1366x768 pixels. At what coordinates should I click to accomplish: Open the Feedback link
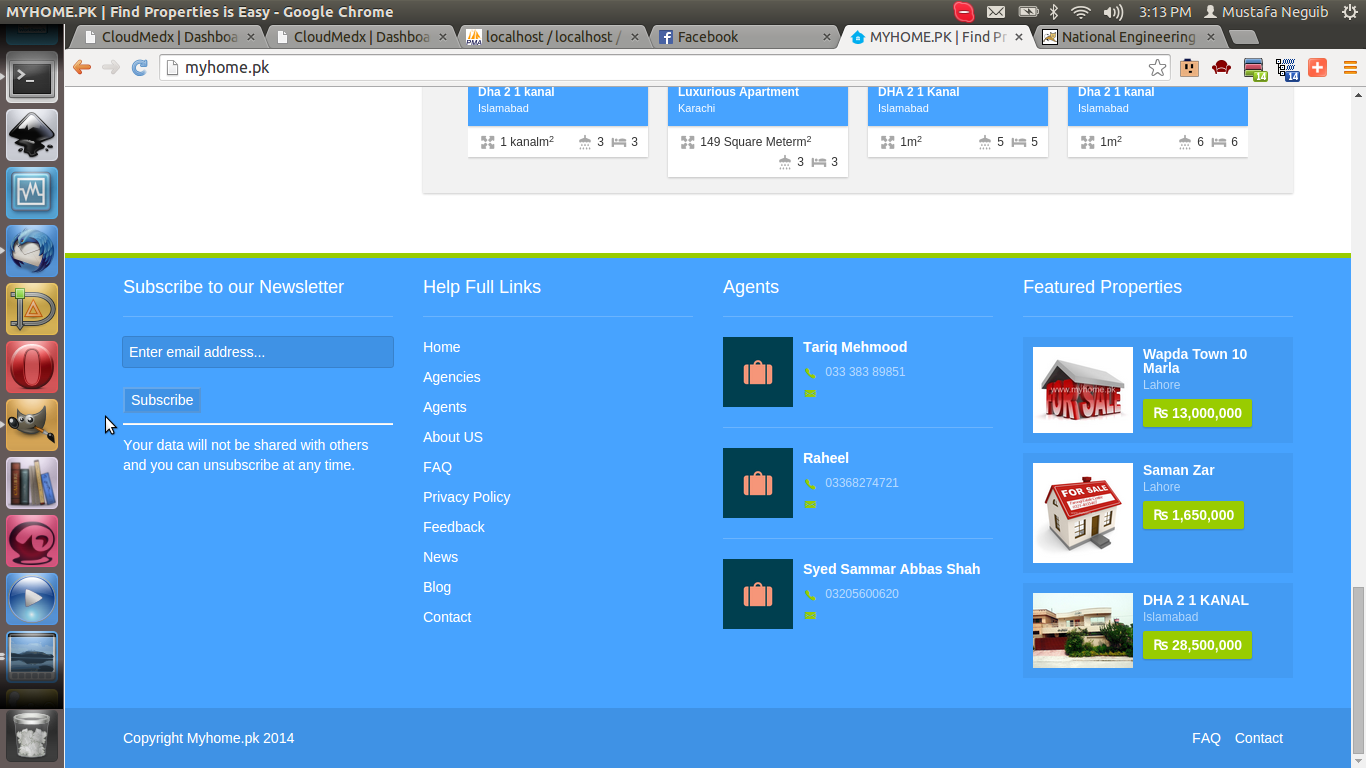[454, 527]
